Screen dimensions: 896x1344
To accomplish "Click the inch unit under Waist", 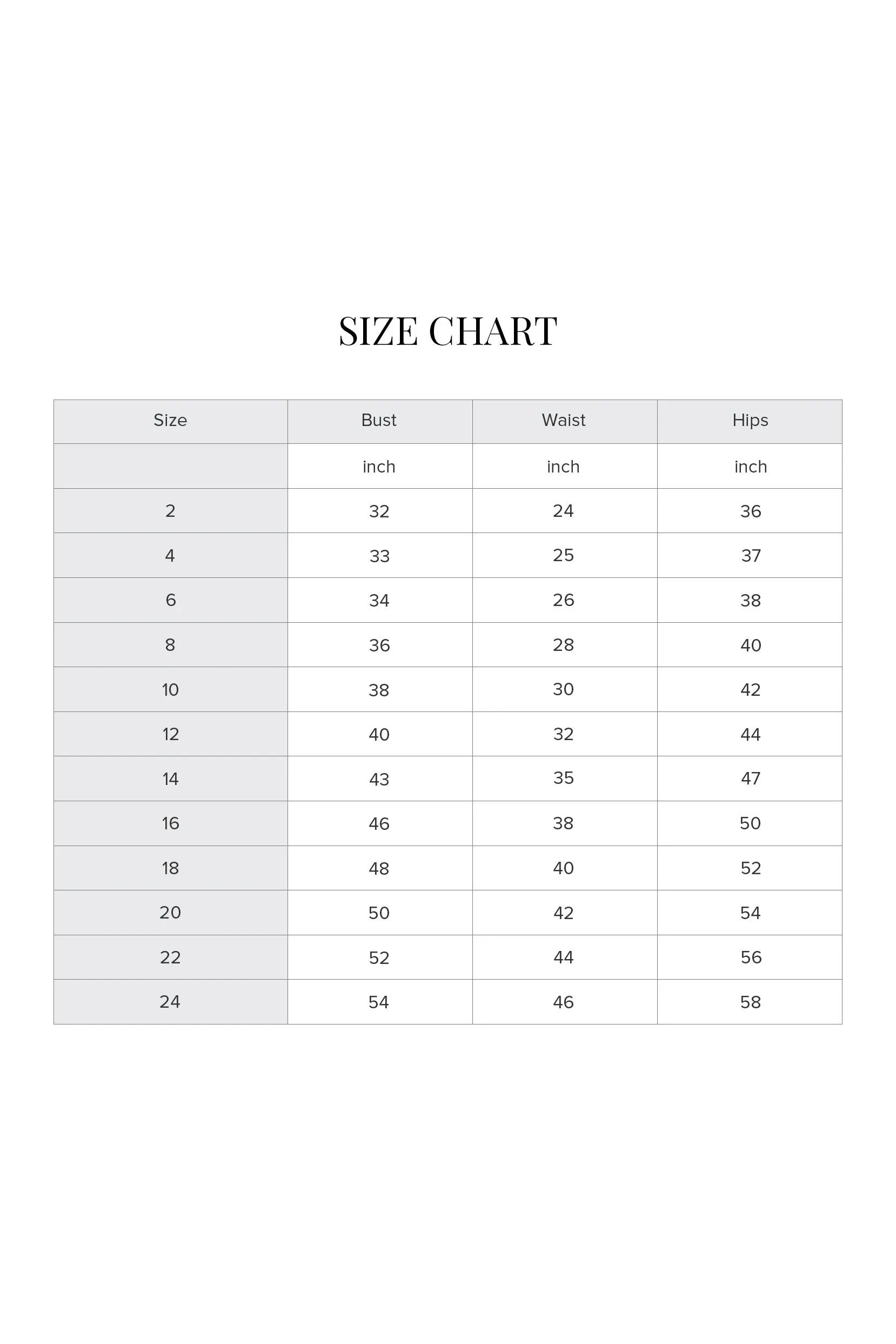I will pos(564,467).
